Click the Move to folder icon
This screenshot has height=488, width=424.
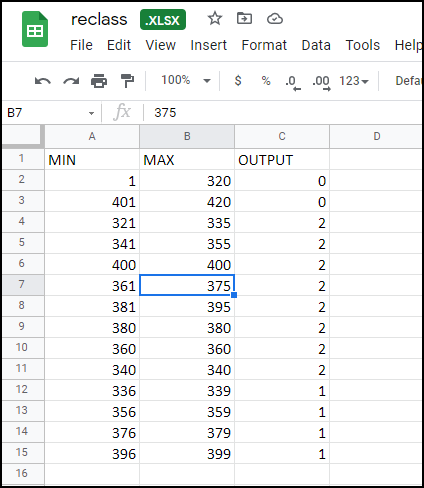pos(244,19)
